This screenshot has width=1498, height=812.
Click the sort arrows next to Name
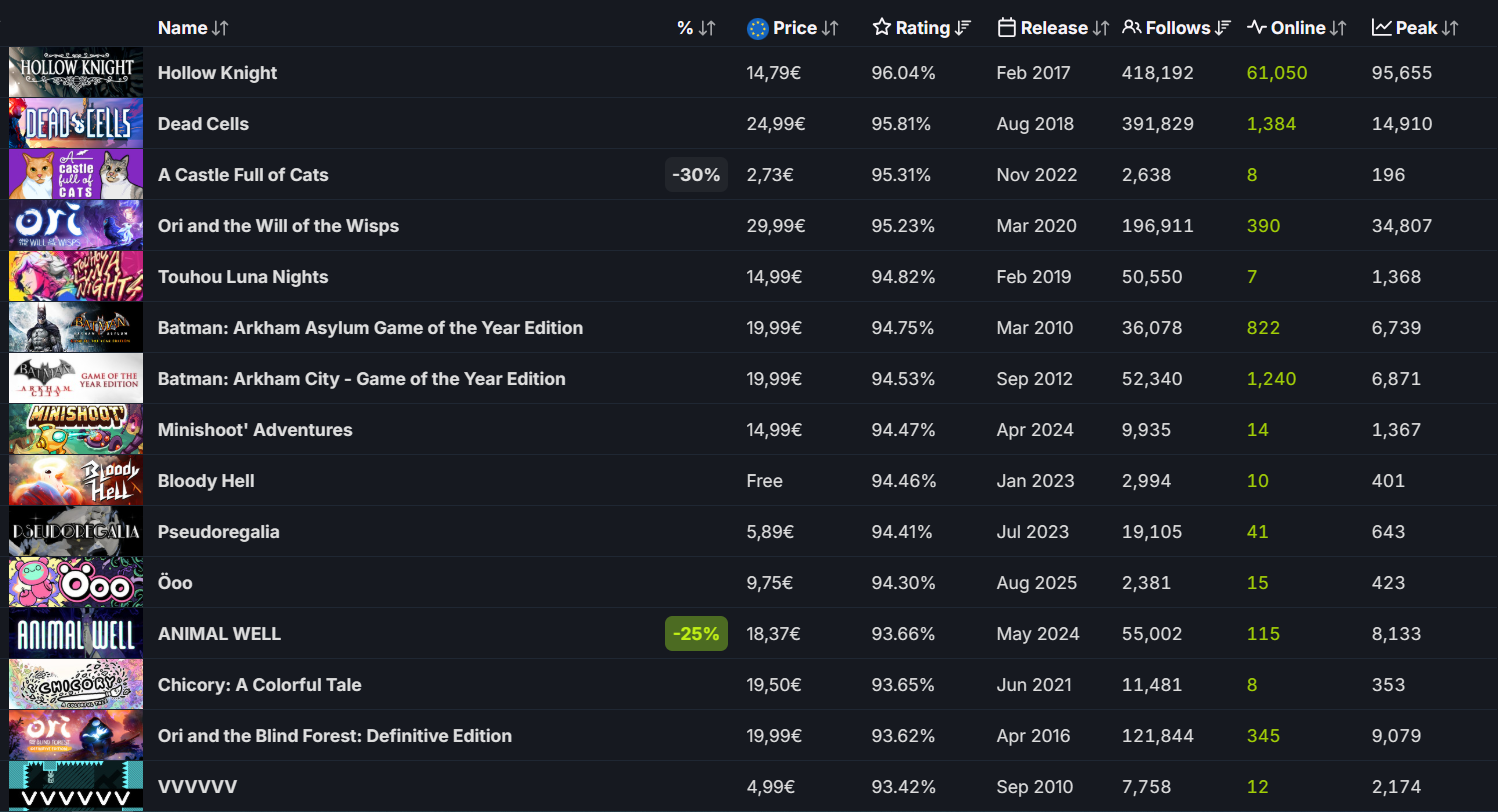(x=221, y=28)
